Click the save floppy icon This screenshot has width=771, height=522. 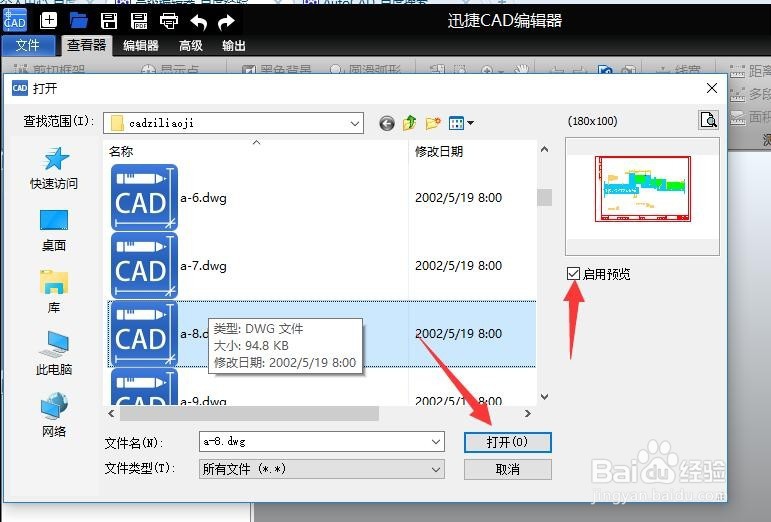[109, 21]
